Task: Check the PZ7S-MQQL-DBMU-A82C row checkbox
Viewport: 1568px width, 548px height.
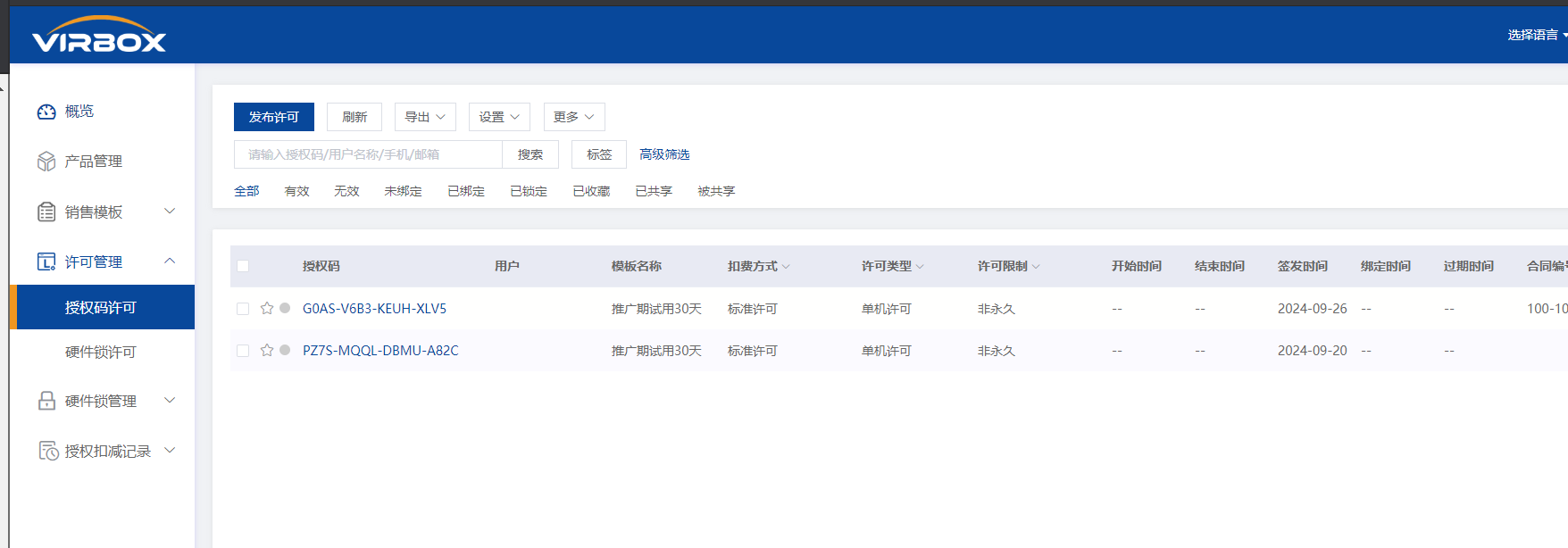Action: pos(243,351)
